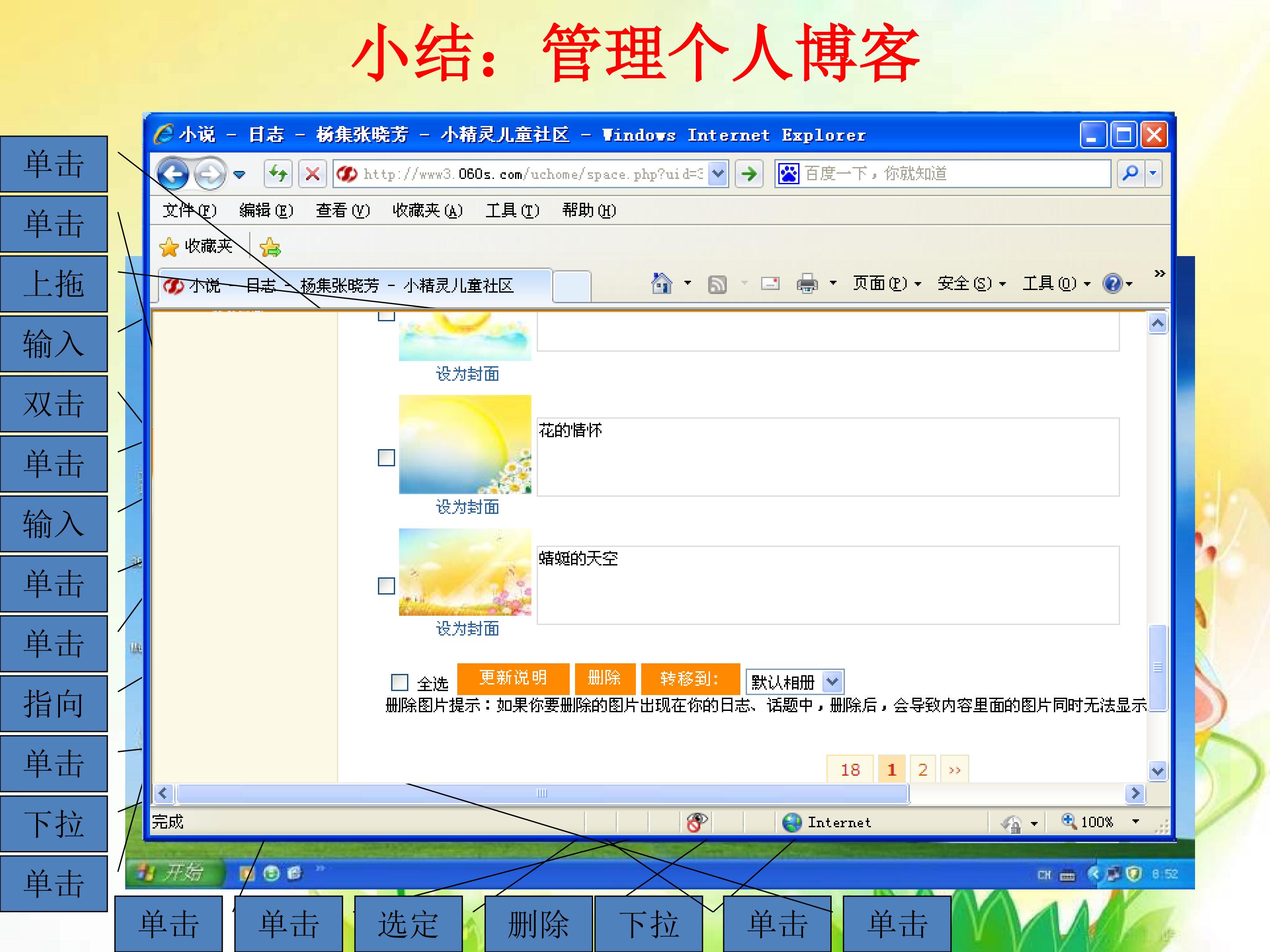1270x952 pixels.
Task: Click the Home icon in the command bar
Action: (x=662, y=283)
